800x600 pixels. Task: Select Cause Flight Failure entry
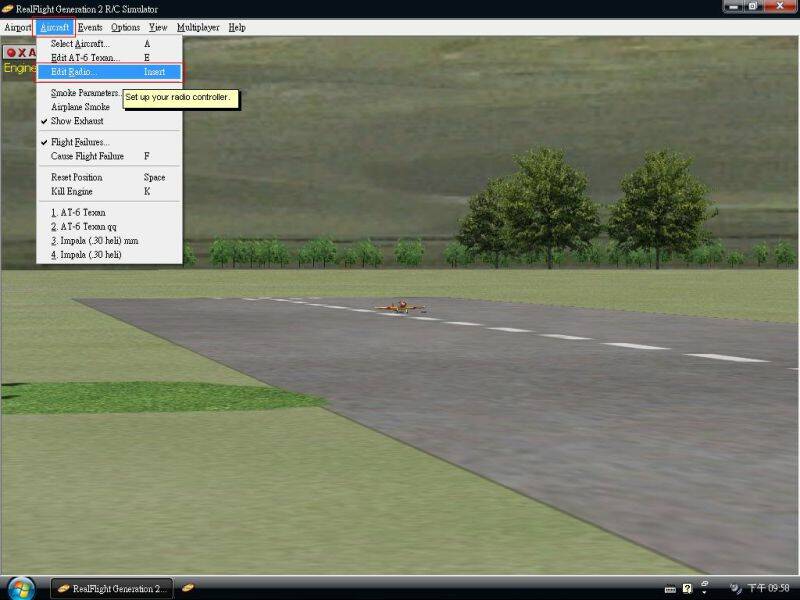tap(109, 156)
